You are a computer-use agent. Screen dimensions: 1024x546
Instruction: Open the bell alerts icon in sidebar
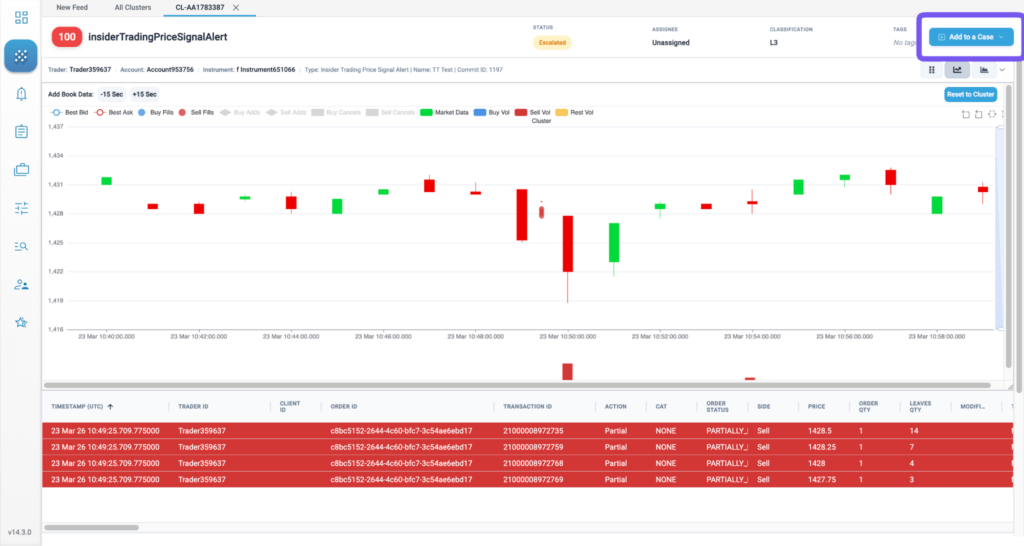point(21,94)
